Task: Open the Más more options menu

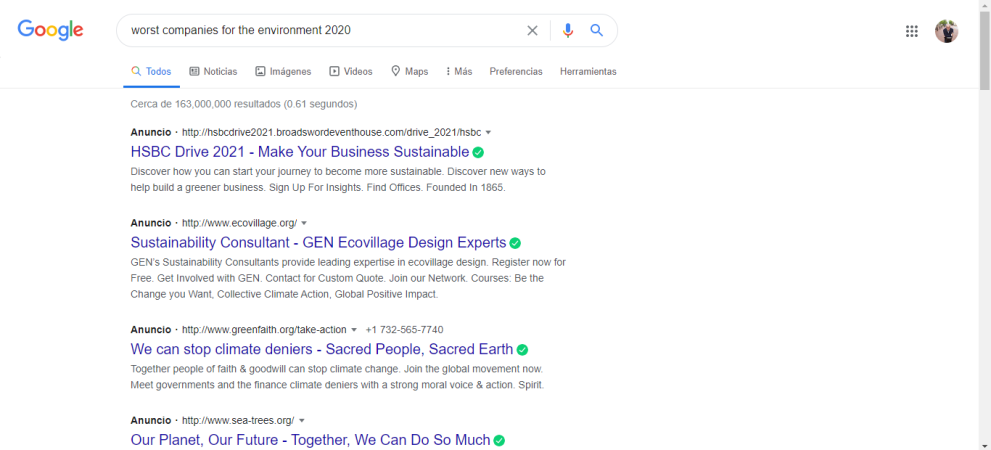Action: [459, 71]
